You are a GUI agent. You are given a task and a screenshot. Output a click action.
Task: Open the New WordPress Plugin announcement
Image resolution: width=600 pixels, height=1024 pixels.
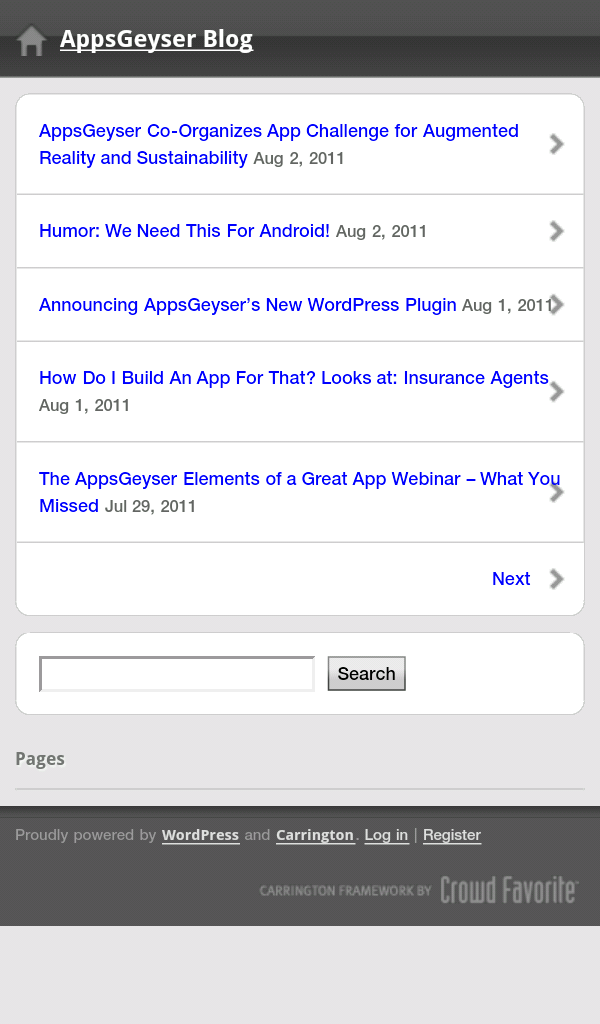[x=247, y=305]
